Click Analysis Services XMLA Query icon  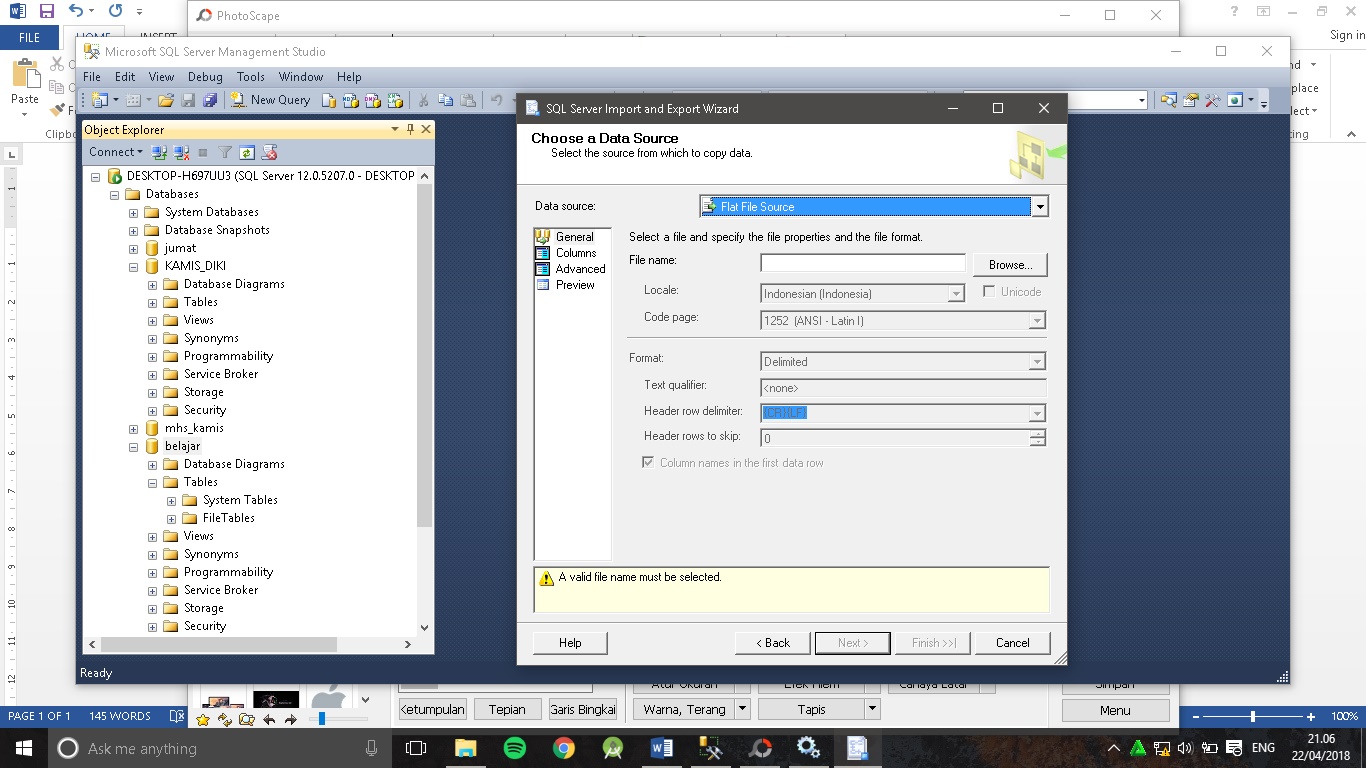pyautogui.click(x=395, y=100)
